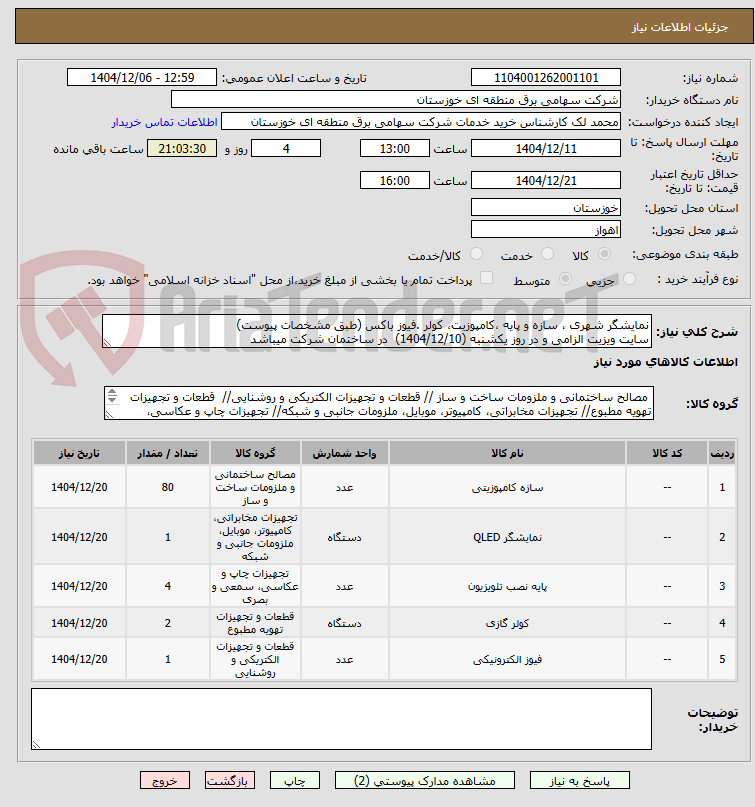Click the response deadline date 1404/12/11
This screenshot has height=807, width=755.
546,149
